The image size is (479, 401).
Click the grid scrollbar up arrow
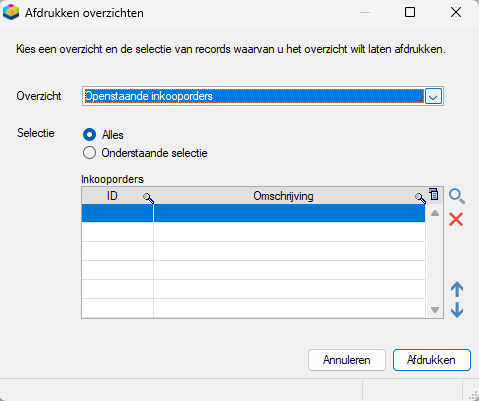[x=435, y=213]
